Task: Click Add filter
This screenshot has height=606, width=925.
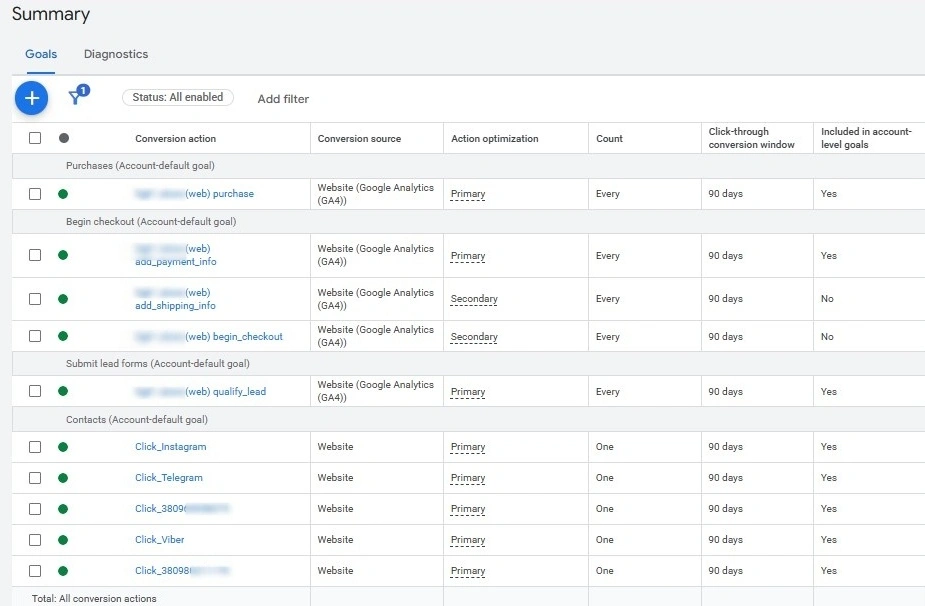Action: 283,98
